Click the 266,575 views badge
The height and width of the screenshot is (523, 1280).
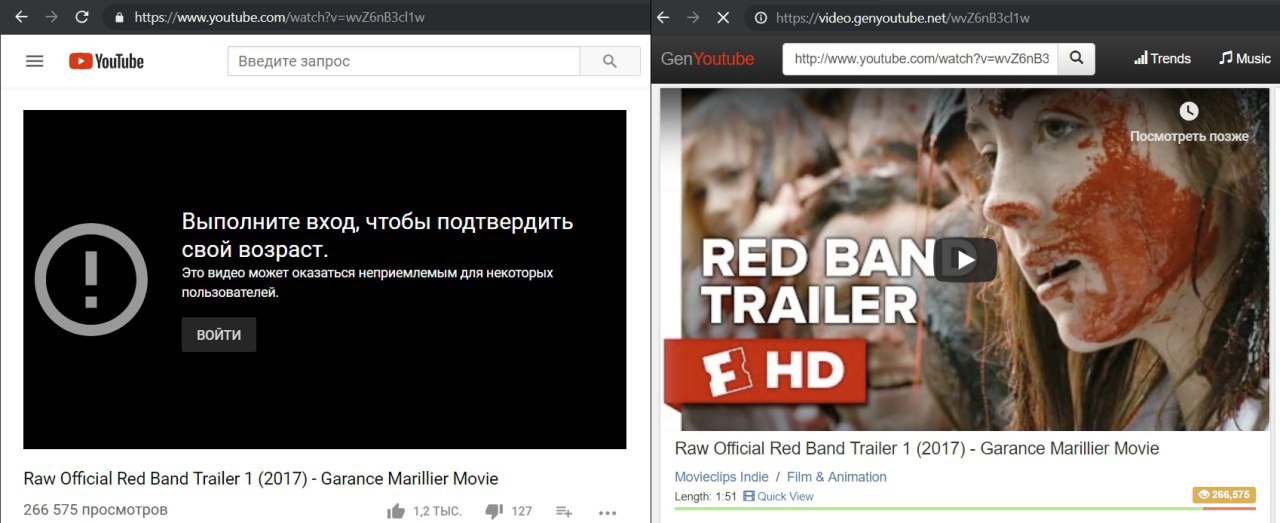tap(1224, 495)
